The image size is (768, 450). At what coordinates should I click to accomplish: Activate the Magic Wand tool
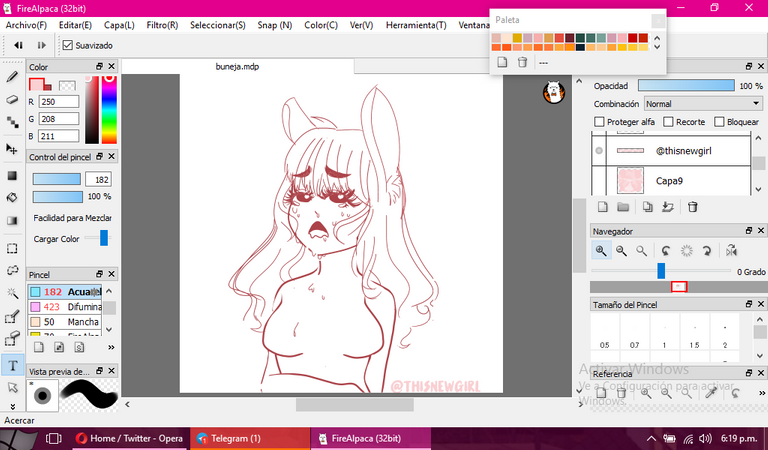12,293
